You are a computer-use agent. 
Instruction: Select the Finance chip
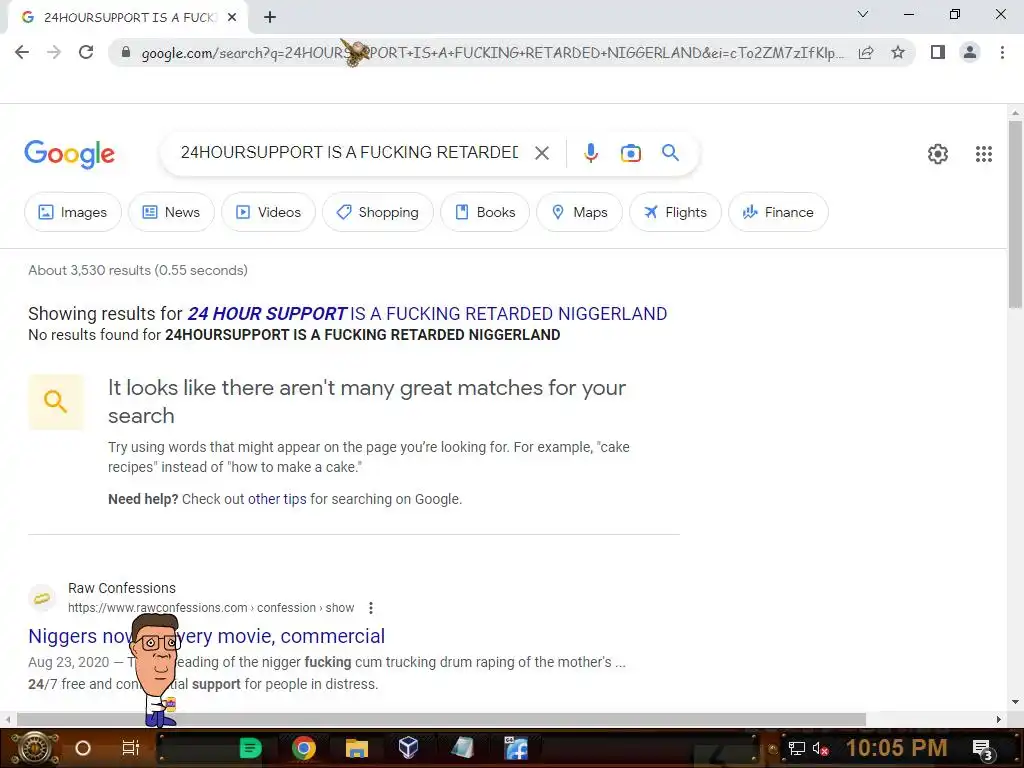(x=778, y=212)
